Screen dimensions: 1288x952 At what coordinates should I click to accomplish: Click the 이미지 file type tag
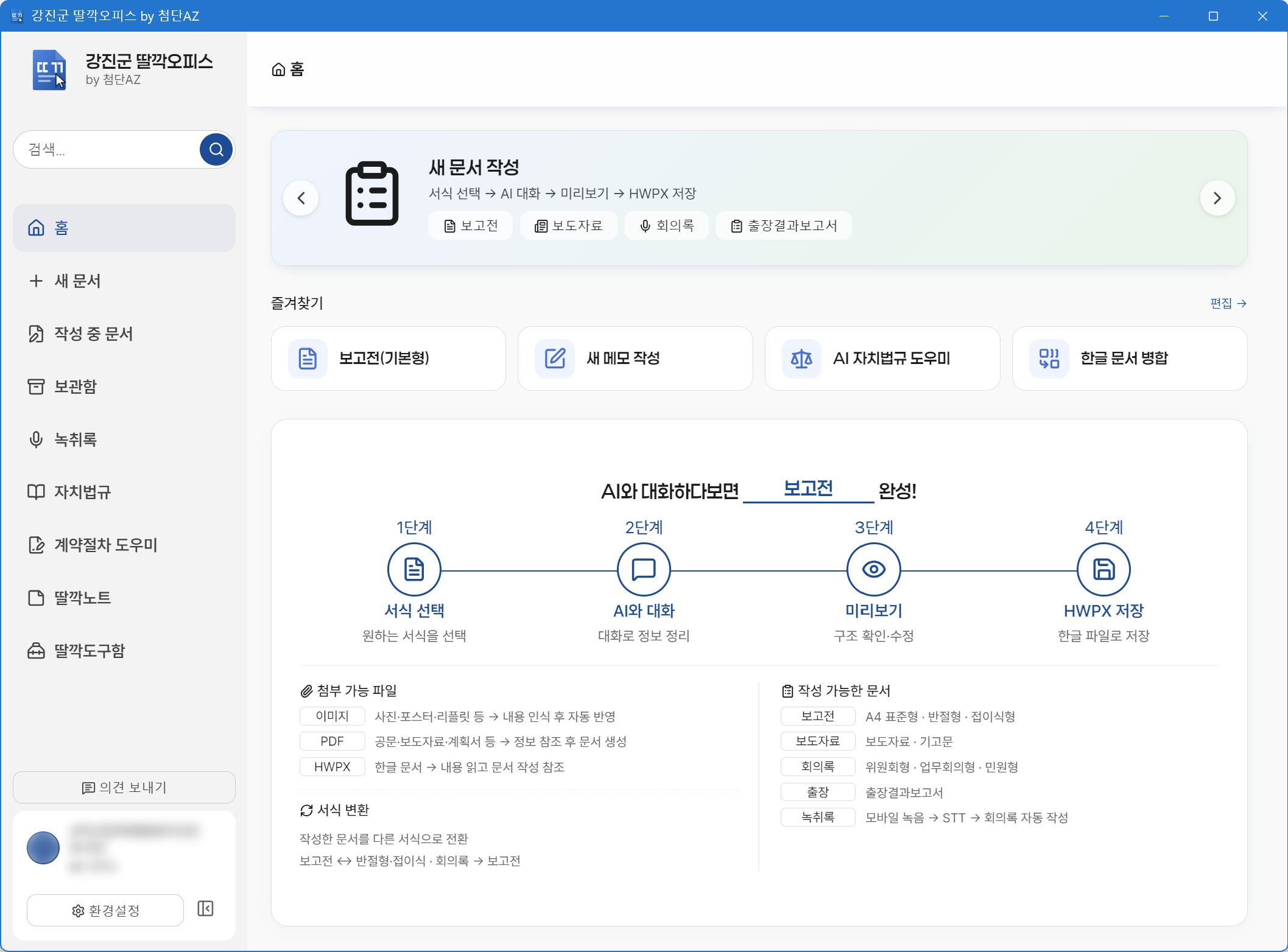click(333, 716)
